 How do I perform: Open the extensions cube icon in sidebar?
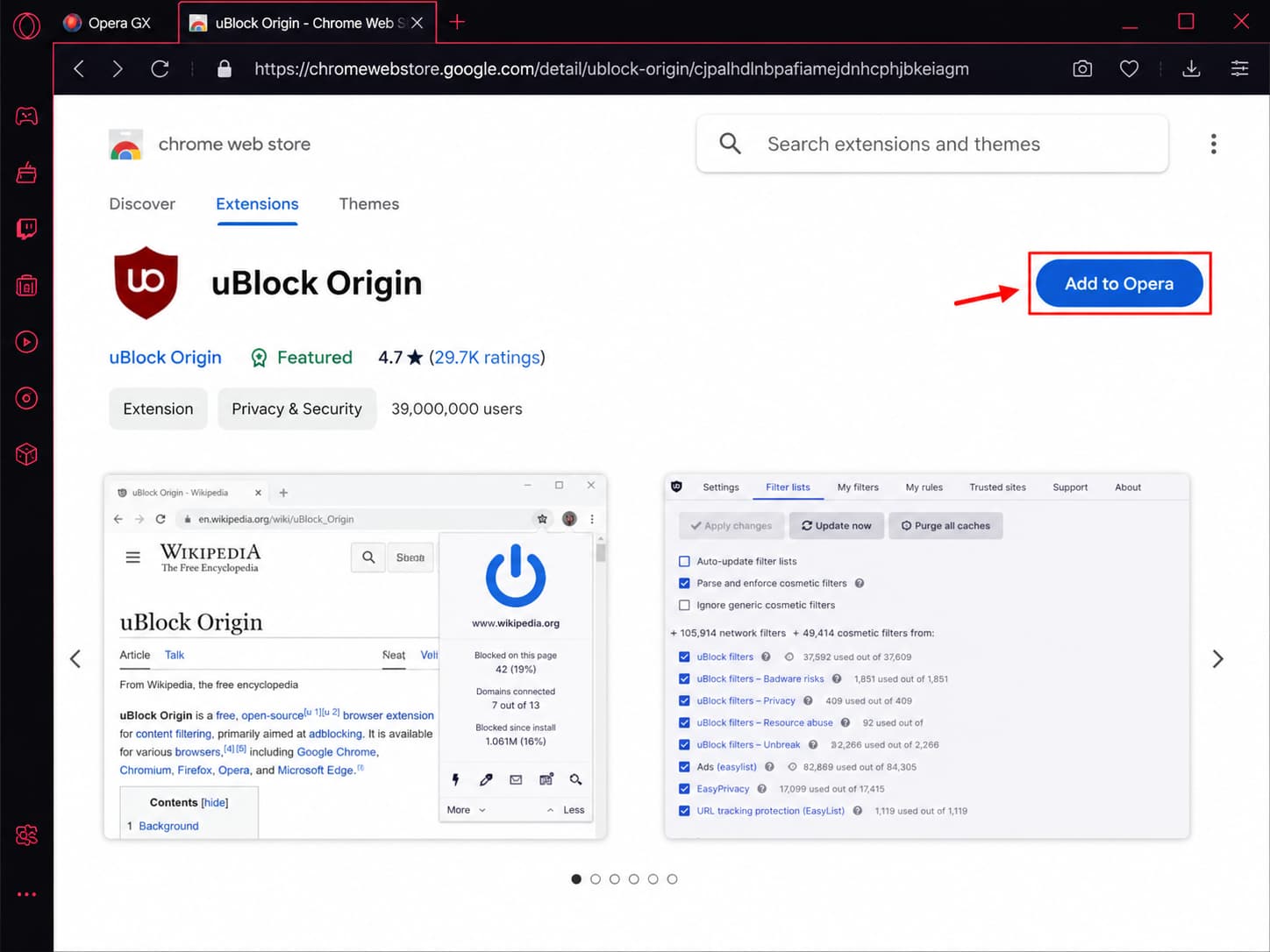(26, 454)
